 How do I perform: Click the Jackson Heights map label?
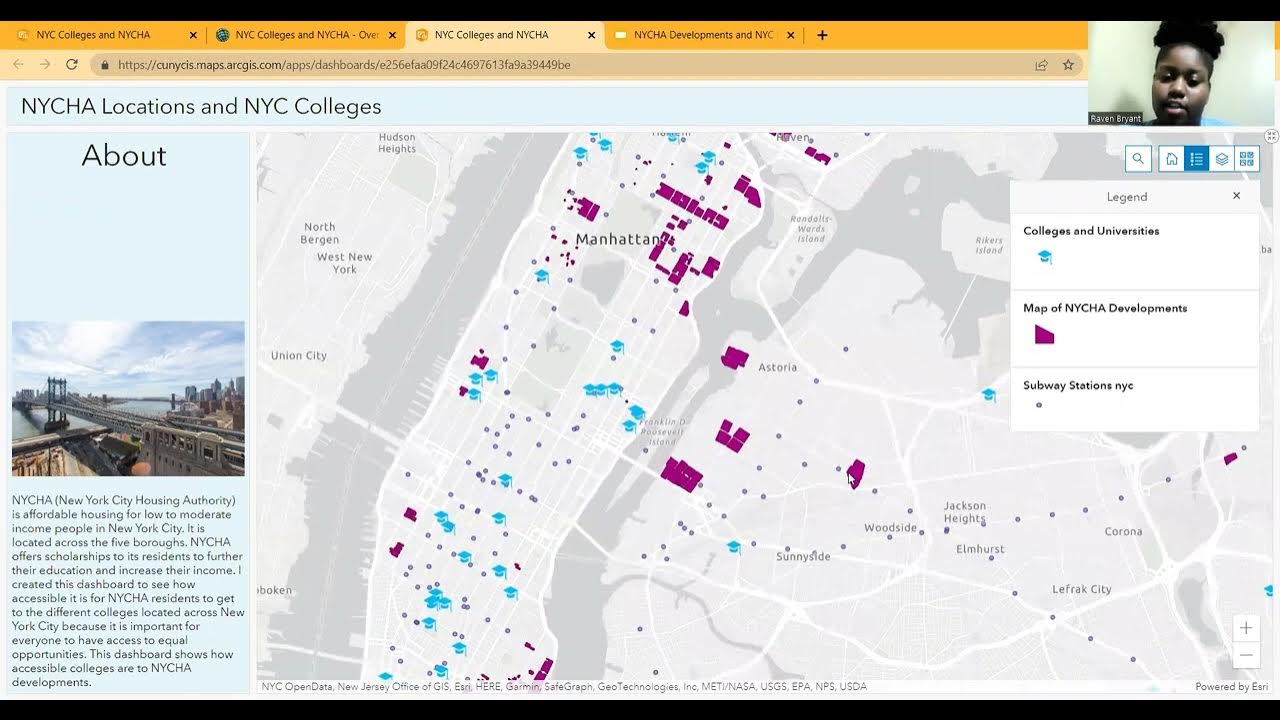point(965,512)
